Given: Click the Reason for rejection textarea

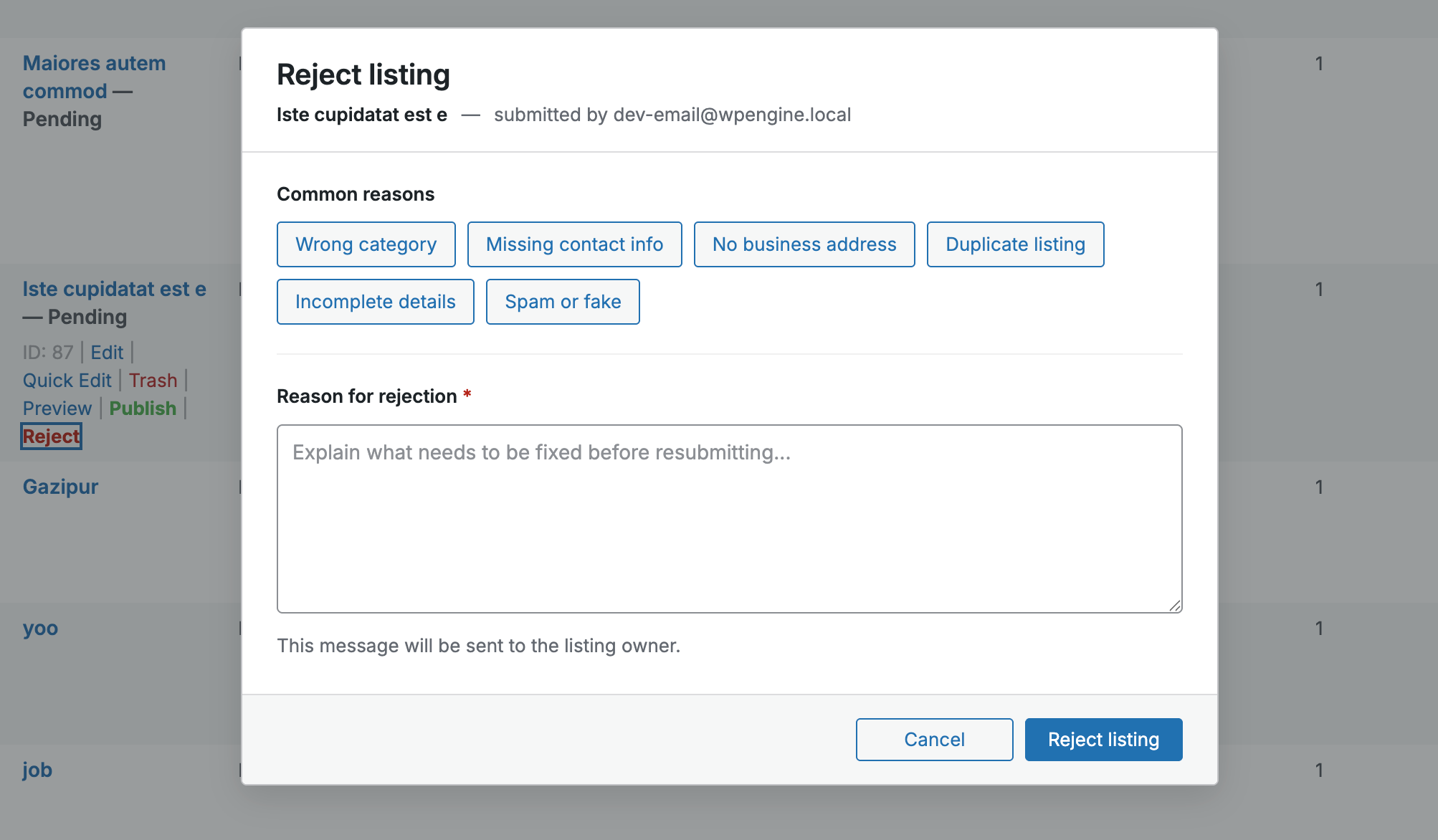Looking at the screenshot, I should (730, 519).
